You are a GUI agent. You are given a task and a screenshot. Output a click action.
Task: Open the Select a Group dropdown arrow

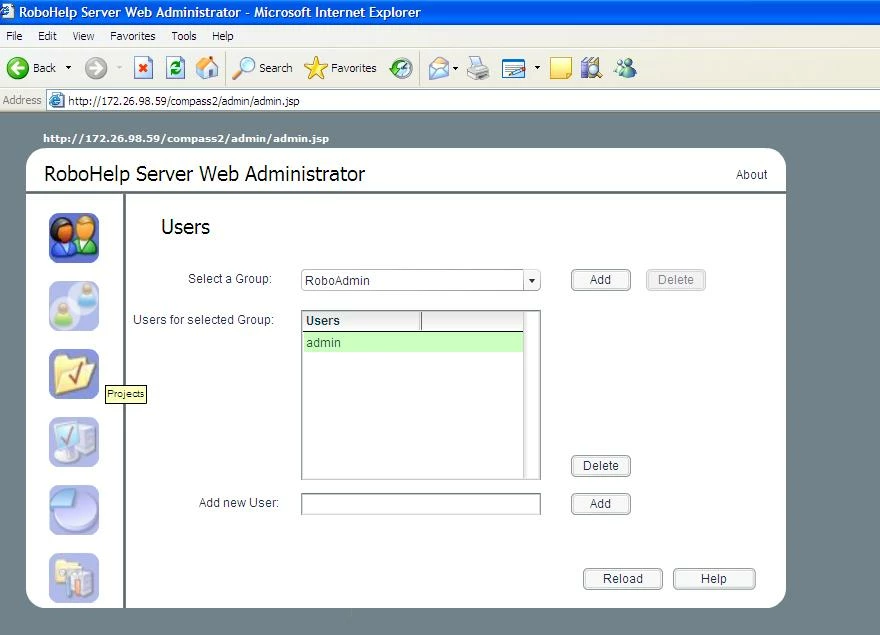tap(531, 280)
